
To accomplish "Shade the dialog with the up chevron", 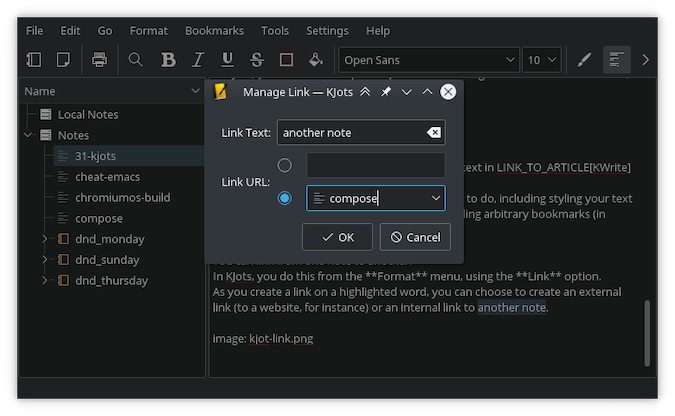I will [427, 91].
